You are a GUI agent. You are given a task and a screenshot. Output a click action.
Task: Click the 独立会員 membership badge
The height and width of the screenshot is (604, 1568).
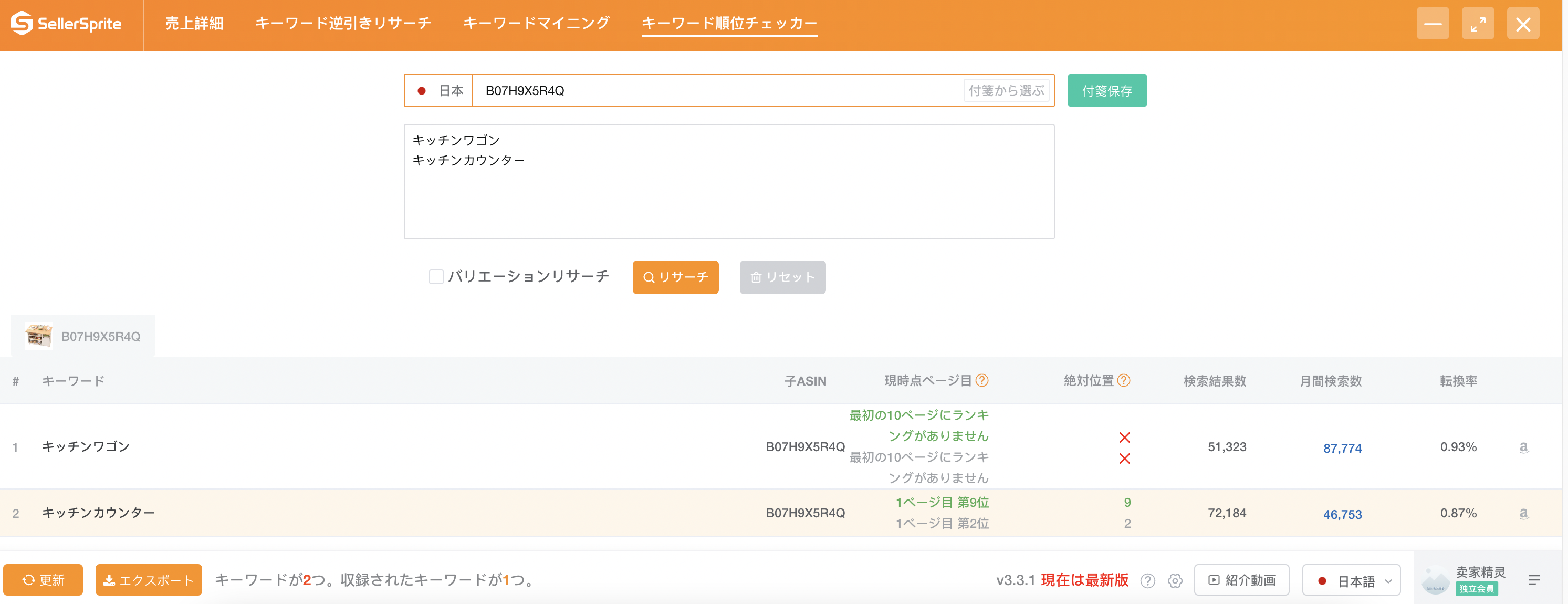coord(1477,589)
